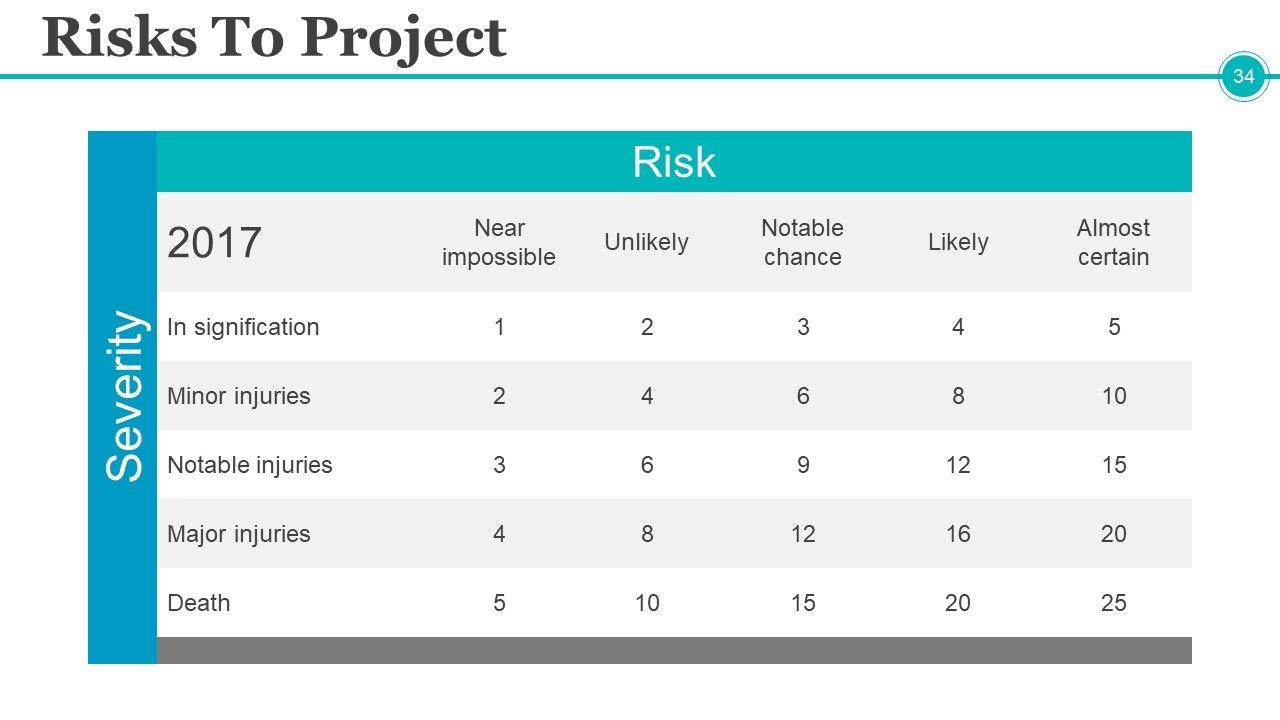
Task: Click the Risks To Project title
Action: 274,38
